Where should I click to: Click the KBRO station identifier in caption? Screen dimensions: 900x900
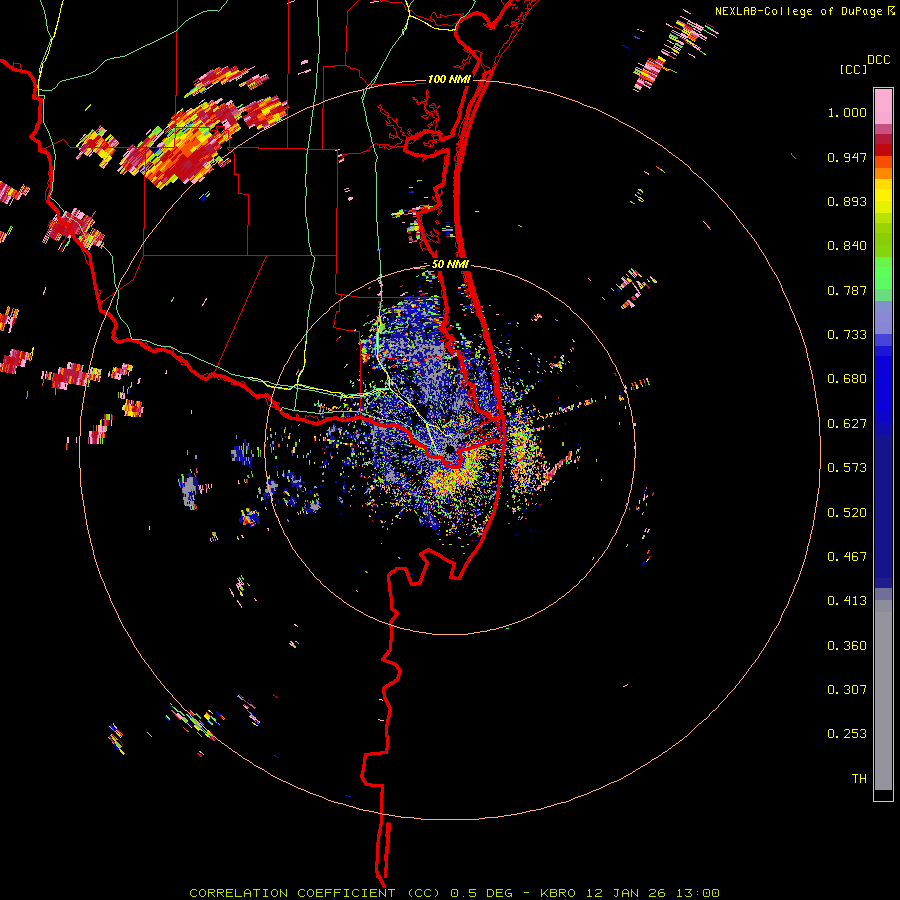pos(558,893)
